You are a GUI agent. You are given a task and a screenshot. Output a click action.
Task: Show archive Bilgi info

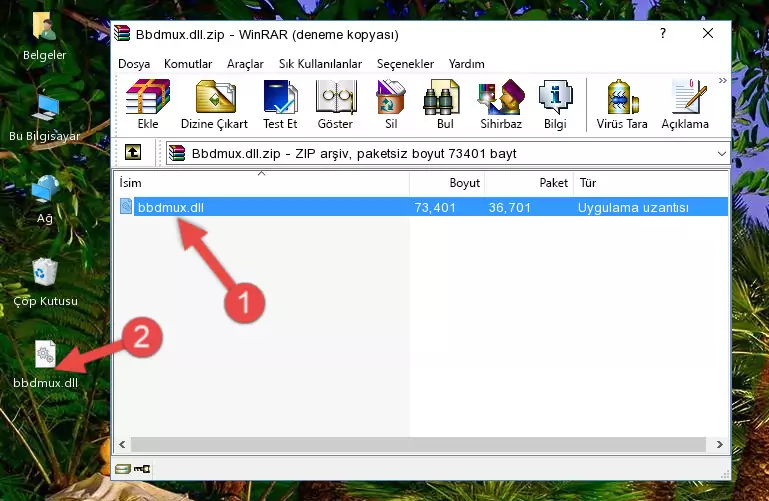pyautogui.click(x=555, y=104)
